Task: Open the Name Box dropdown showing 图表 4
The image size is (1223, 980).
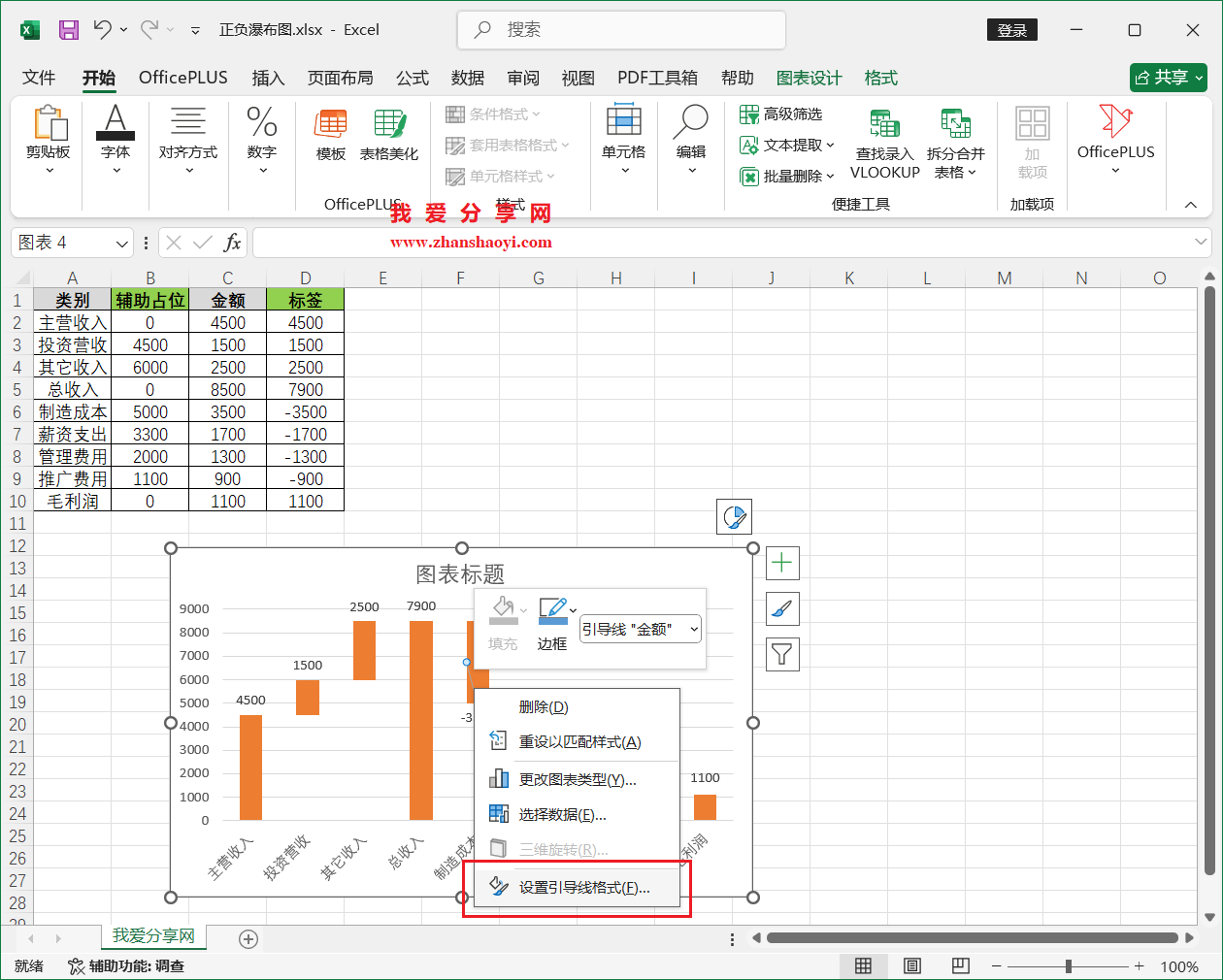Action: coord(120,243)
